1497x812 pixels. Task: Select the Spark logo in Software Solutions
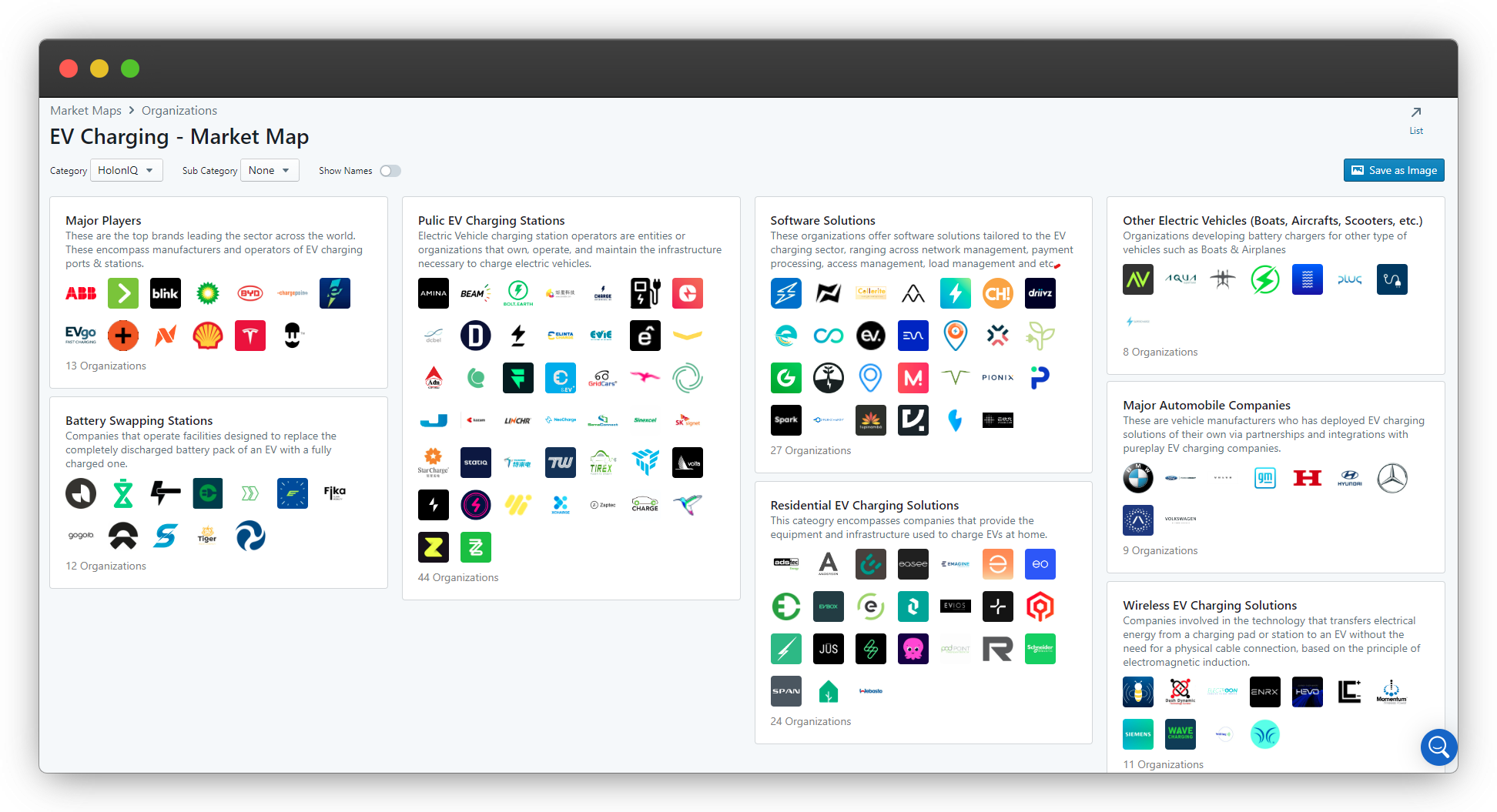click(786, 420)
